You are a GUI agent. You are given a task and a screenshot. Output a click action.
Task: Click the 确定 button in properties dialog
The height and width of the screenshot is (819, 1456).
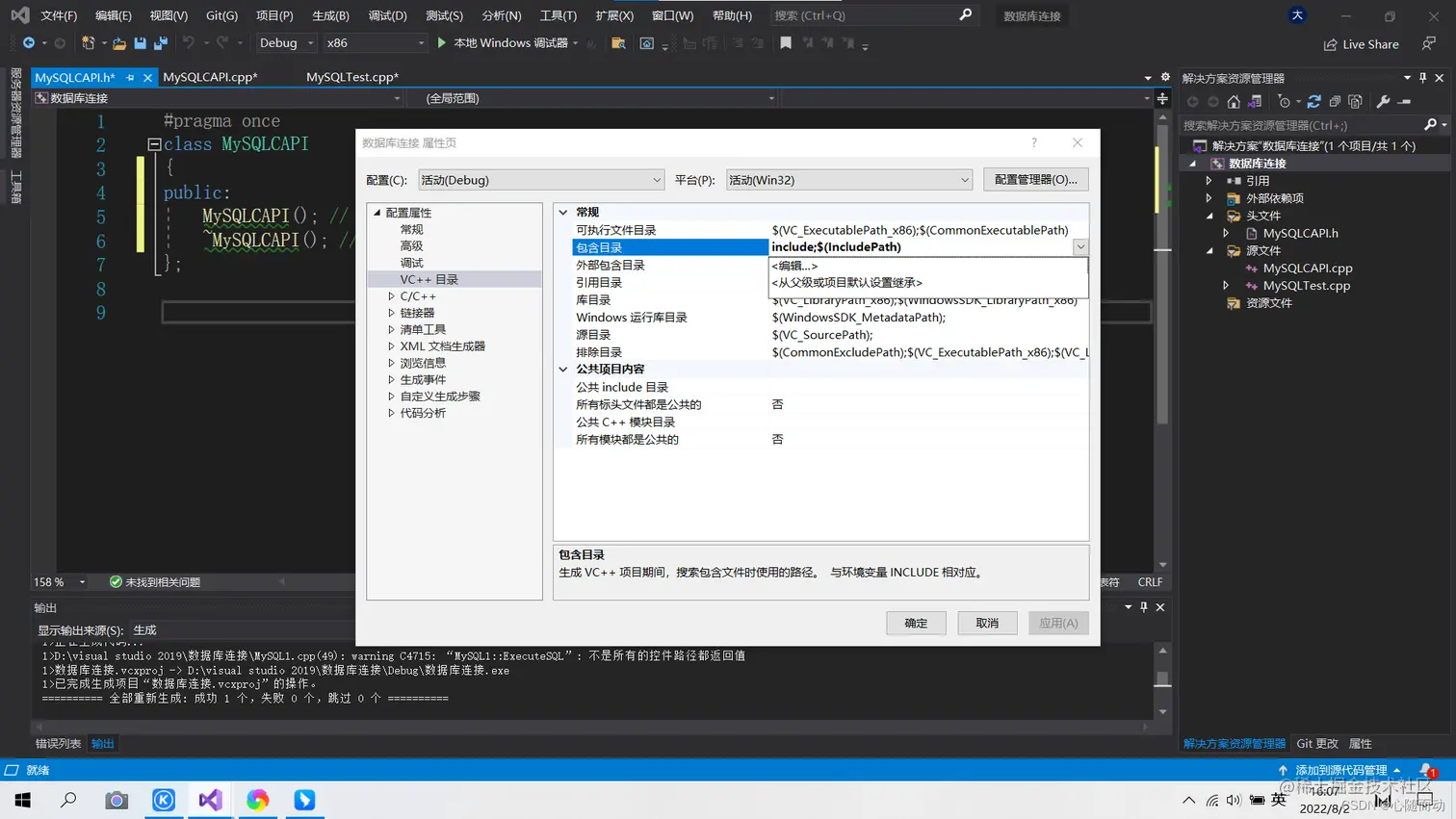[915, 623]
